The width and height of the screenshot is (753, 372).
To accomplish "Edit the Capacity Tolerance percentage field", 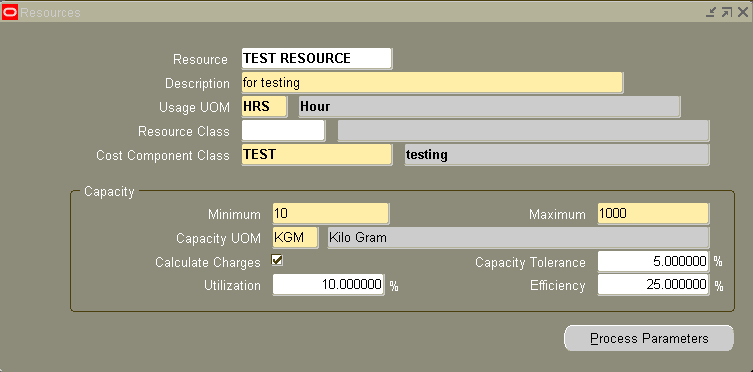I will (653, 261).
